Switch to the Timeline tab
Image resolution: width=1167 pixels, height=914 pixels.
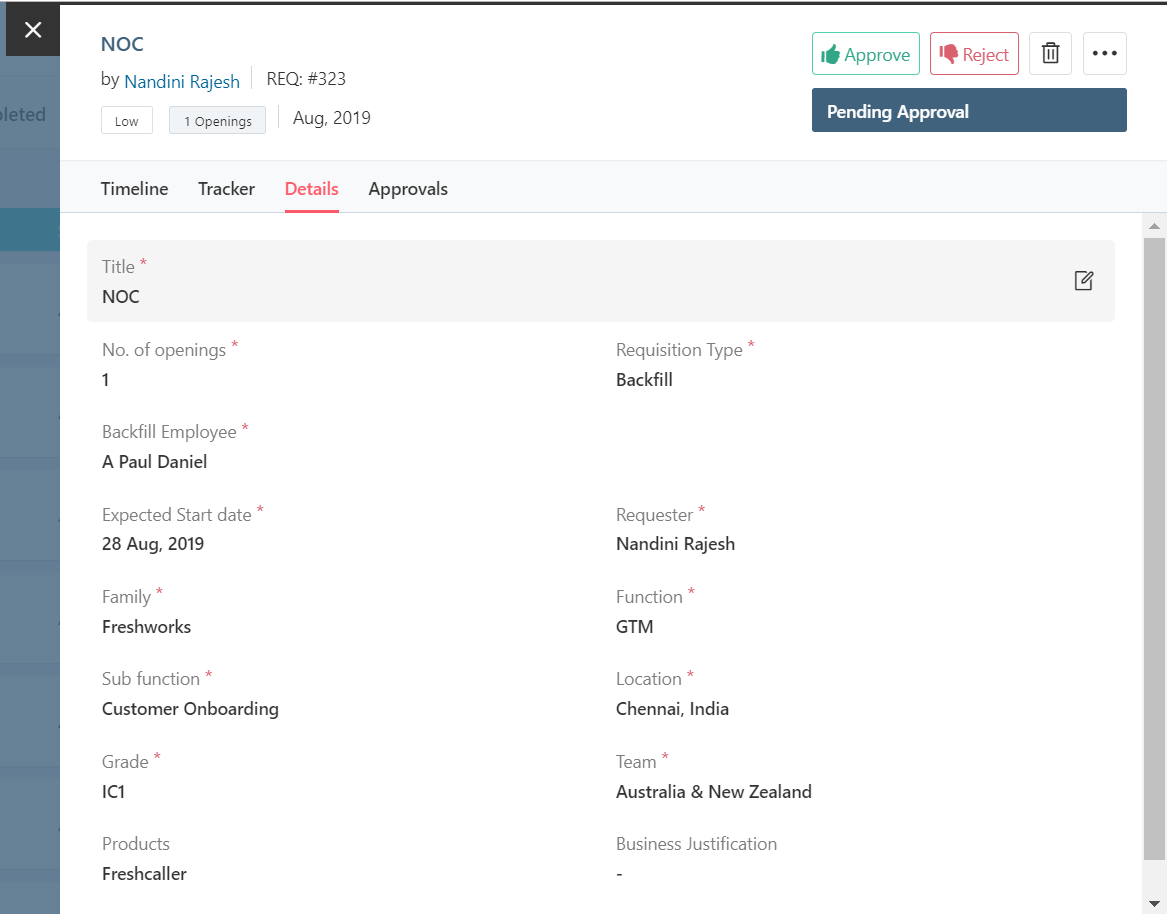(135, 189)
